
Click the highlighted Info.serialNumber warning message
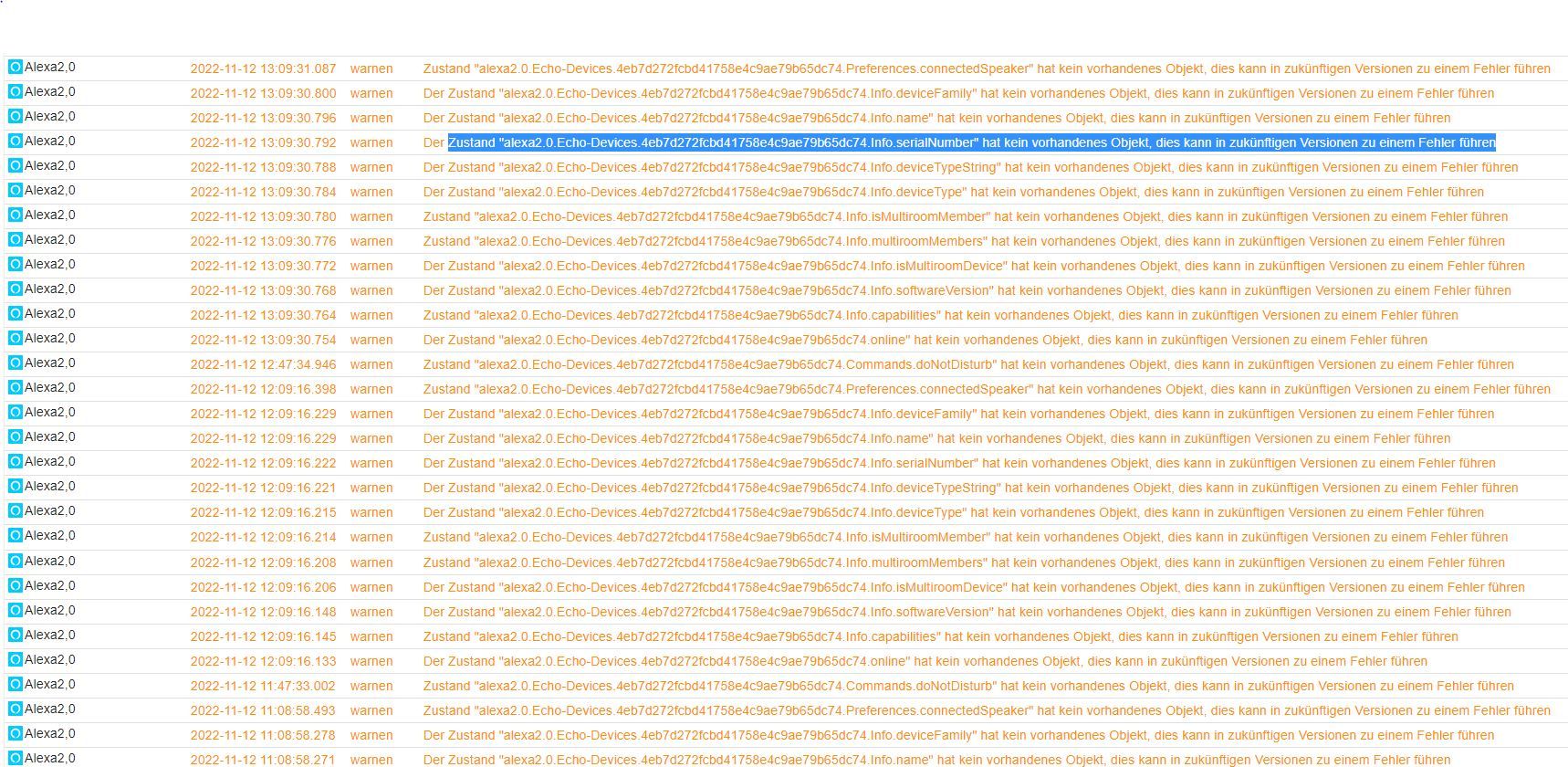coord(959,142)
